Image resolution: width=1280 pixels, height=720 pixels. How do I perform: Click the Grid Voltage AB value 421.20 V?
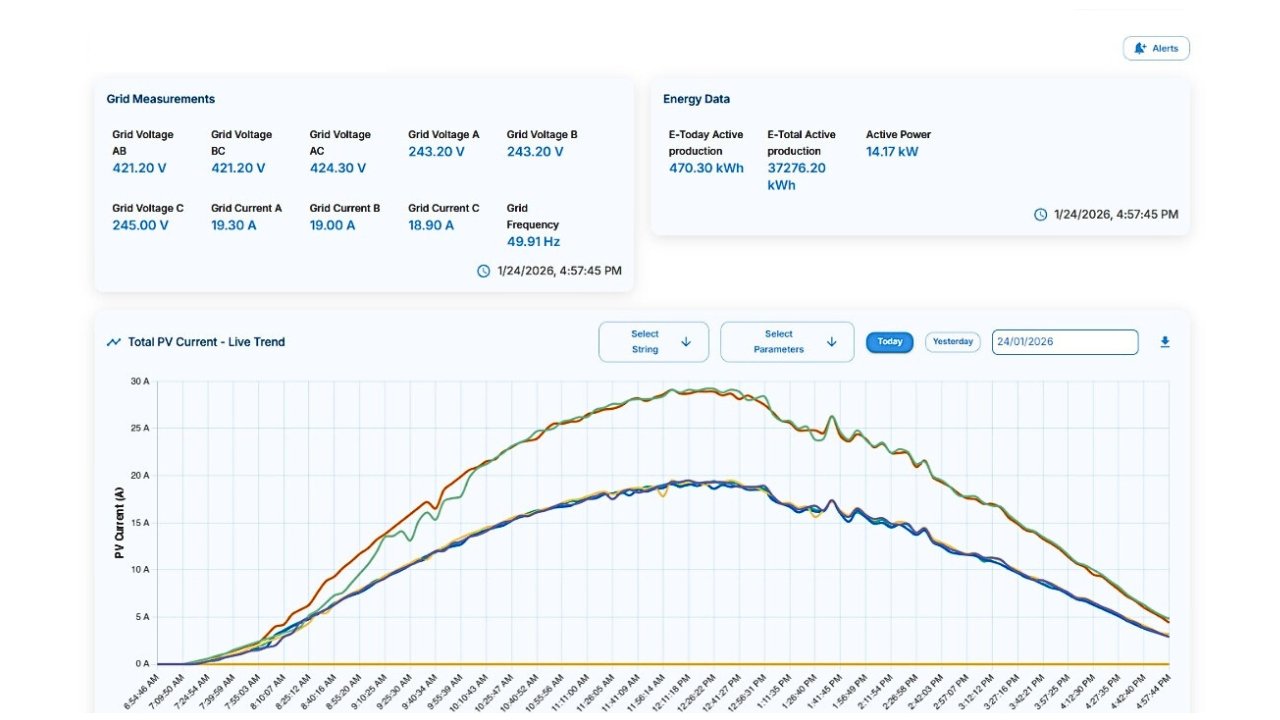pos(139,168)
